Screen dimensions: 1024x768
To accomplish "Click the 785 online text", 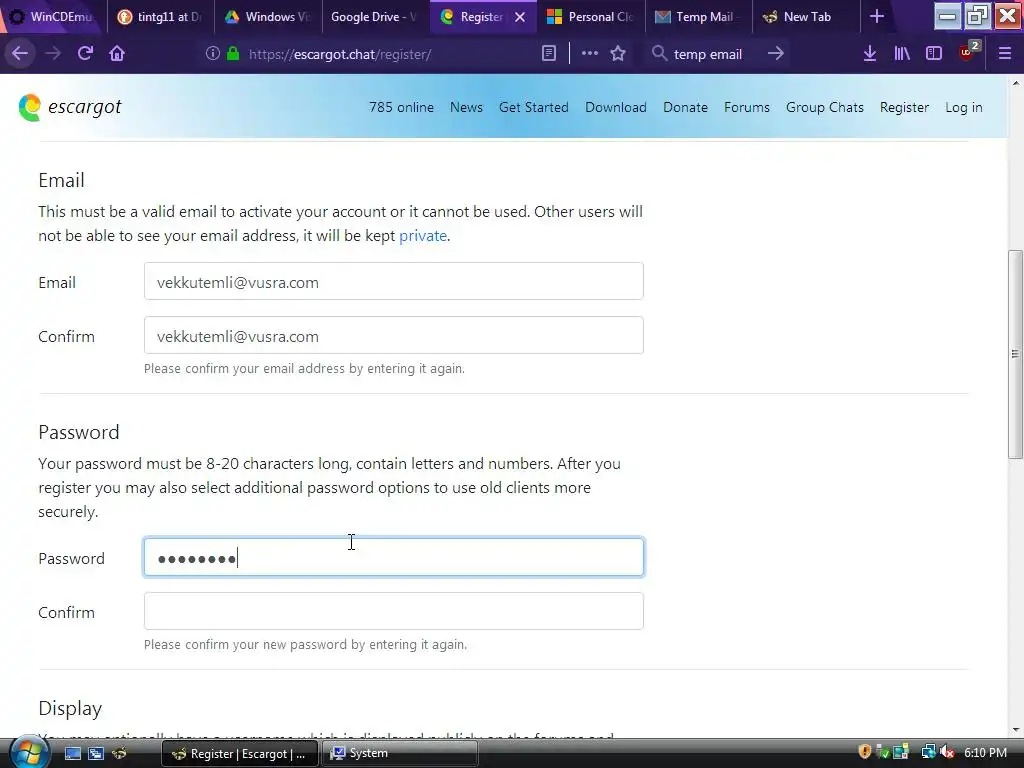I will 401,107.
